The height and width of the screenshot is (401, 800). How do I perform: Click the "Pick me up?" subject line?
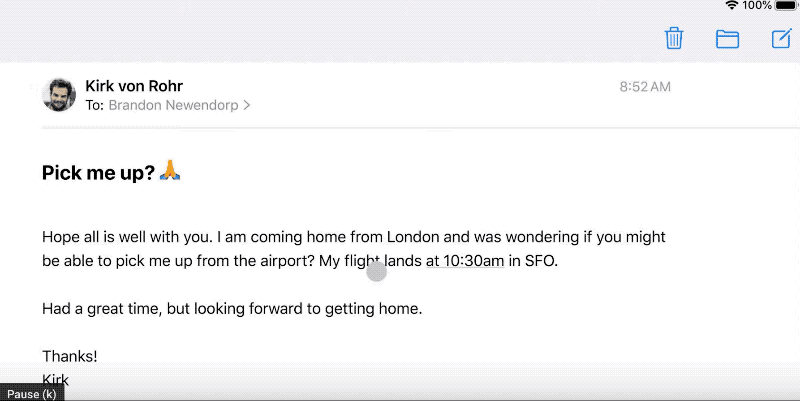tap(98, 173)
